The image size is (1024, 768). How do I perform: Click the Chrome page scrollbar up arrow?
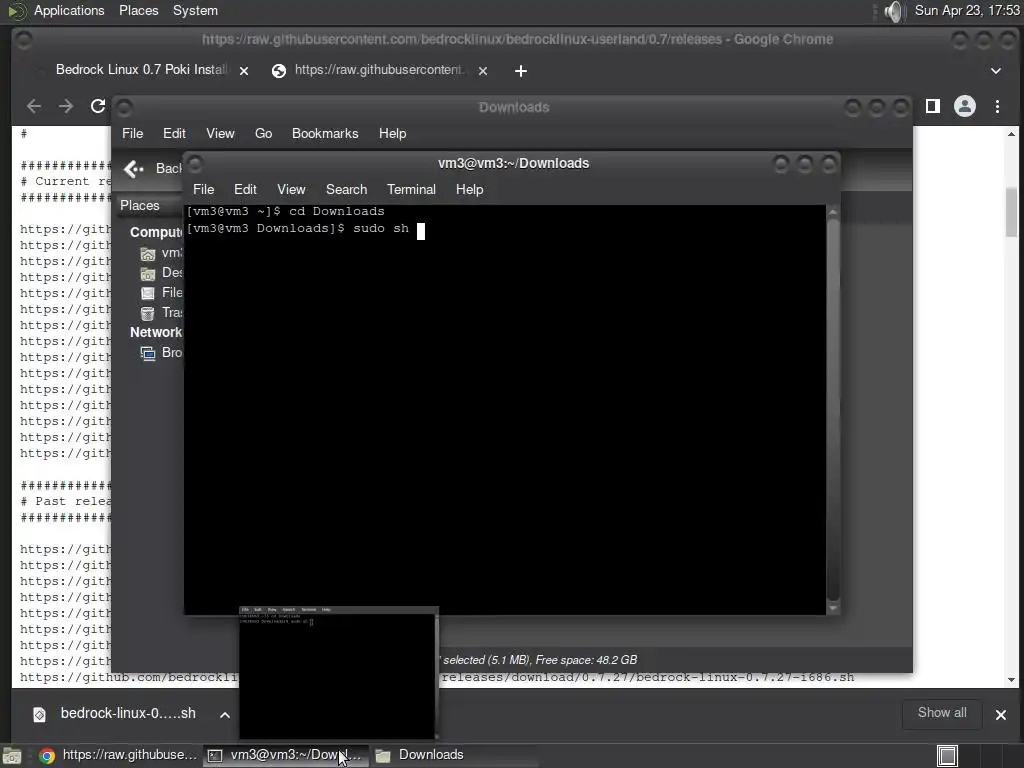pos(1012,134)
